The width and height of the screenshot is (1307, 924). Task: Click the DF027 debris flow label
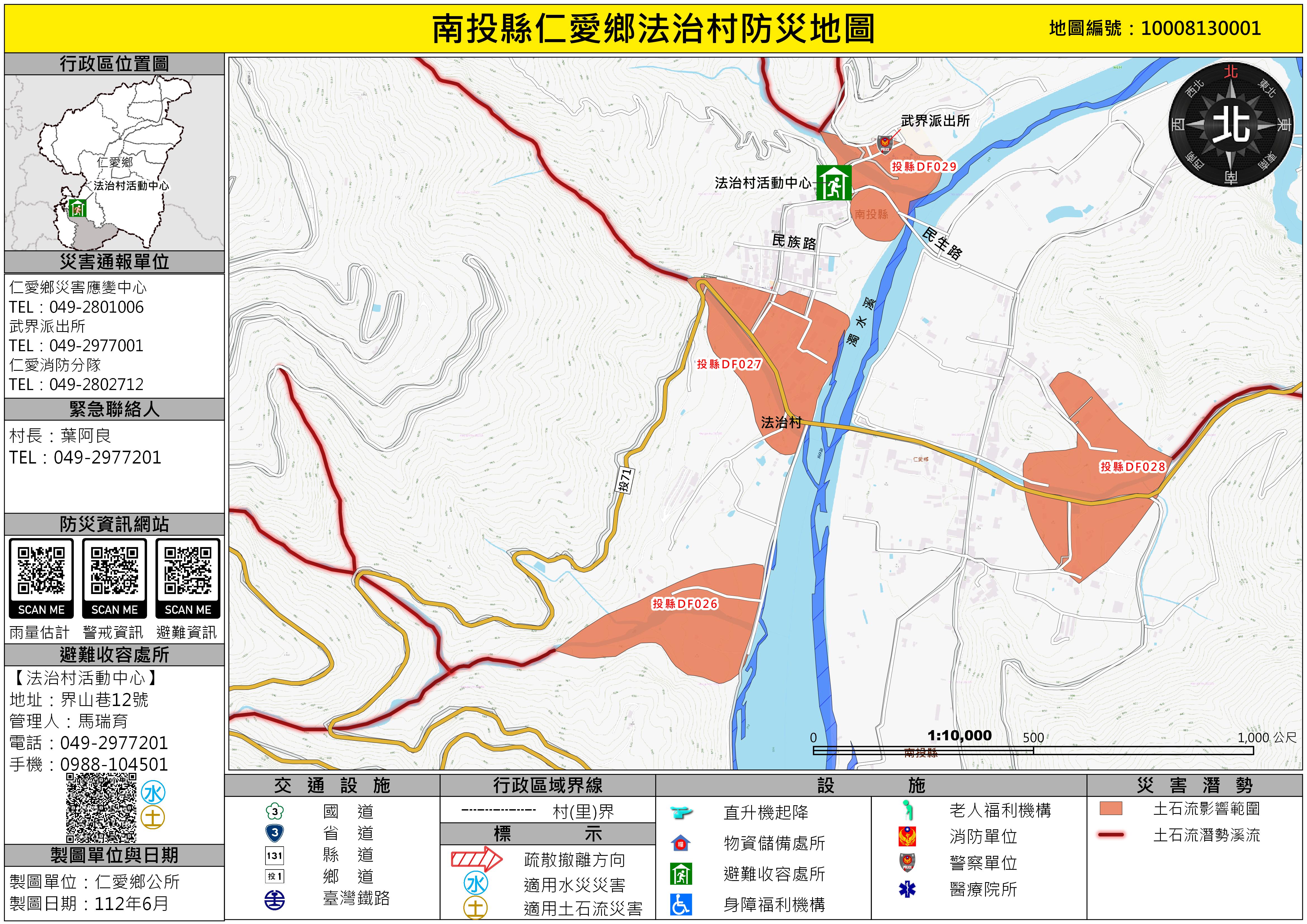[729, 364]
